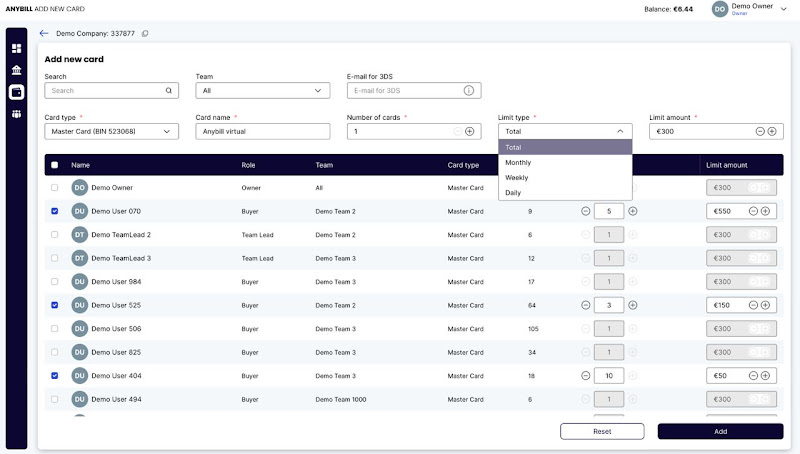Click the DT avatar of Demo TeamLead 2
This screenshot has height=454, width=800.
point(80,235)
